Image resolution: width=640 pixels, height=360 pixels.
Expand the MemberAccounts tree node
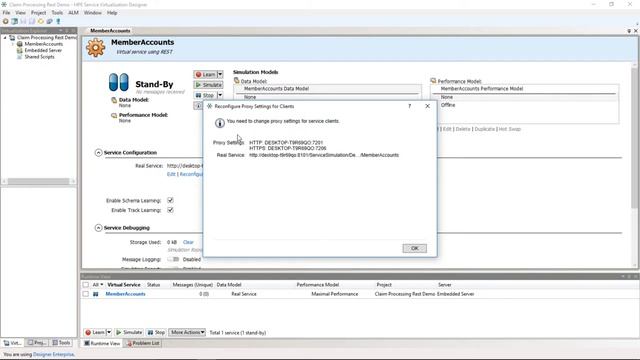[12, 44]
